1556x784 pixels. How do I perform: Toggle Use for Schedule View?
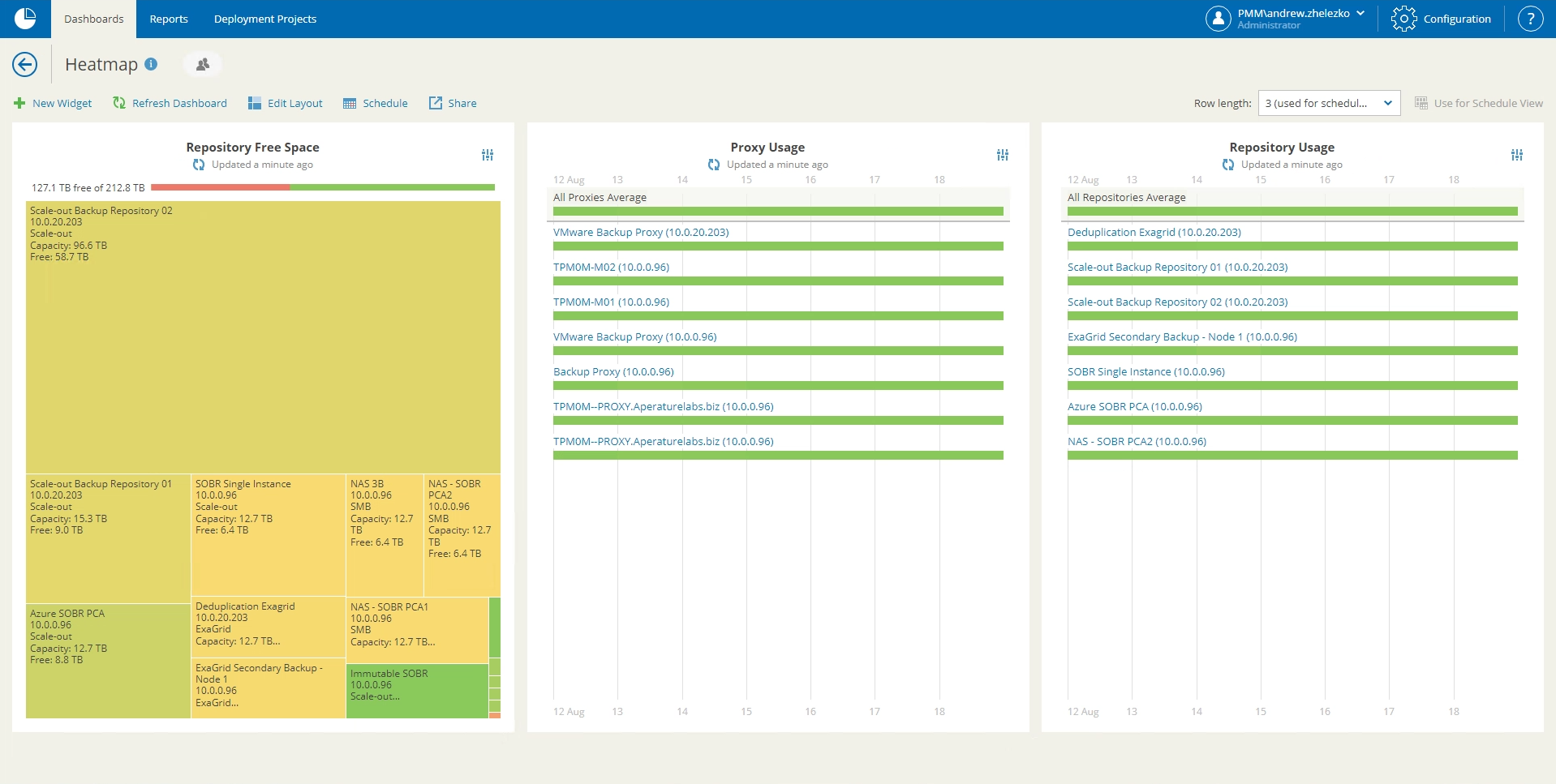coord(1479,103)
